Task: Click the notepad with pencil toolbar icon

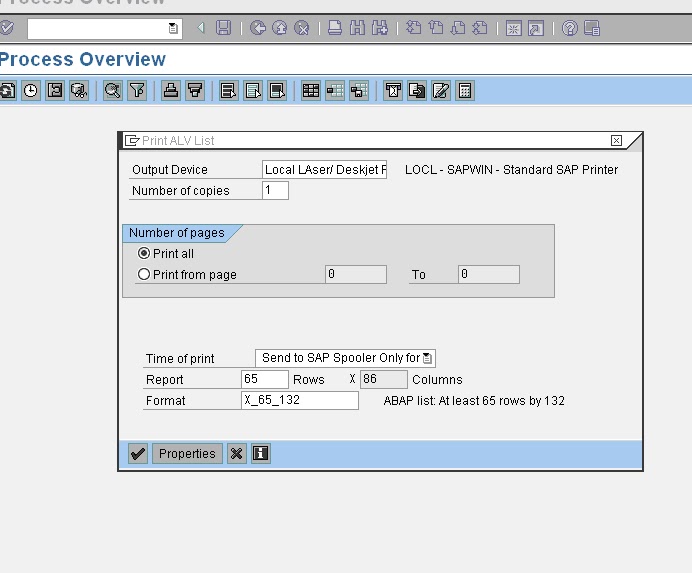Action: click(441, 90)
